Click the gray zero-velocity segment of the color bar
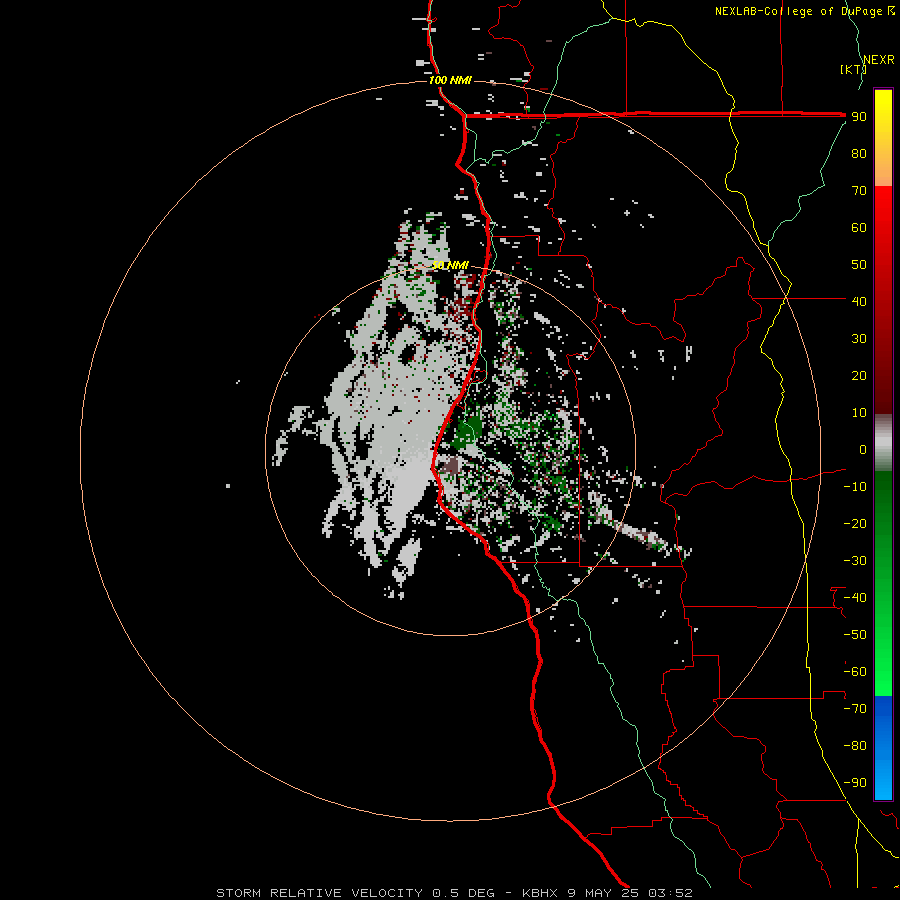This screenshot has height=900, width=900. coord(883,443)
